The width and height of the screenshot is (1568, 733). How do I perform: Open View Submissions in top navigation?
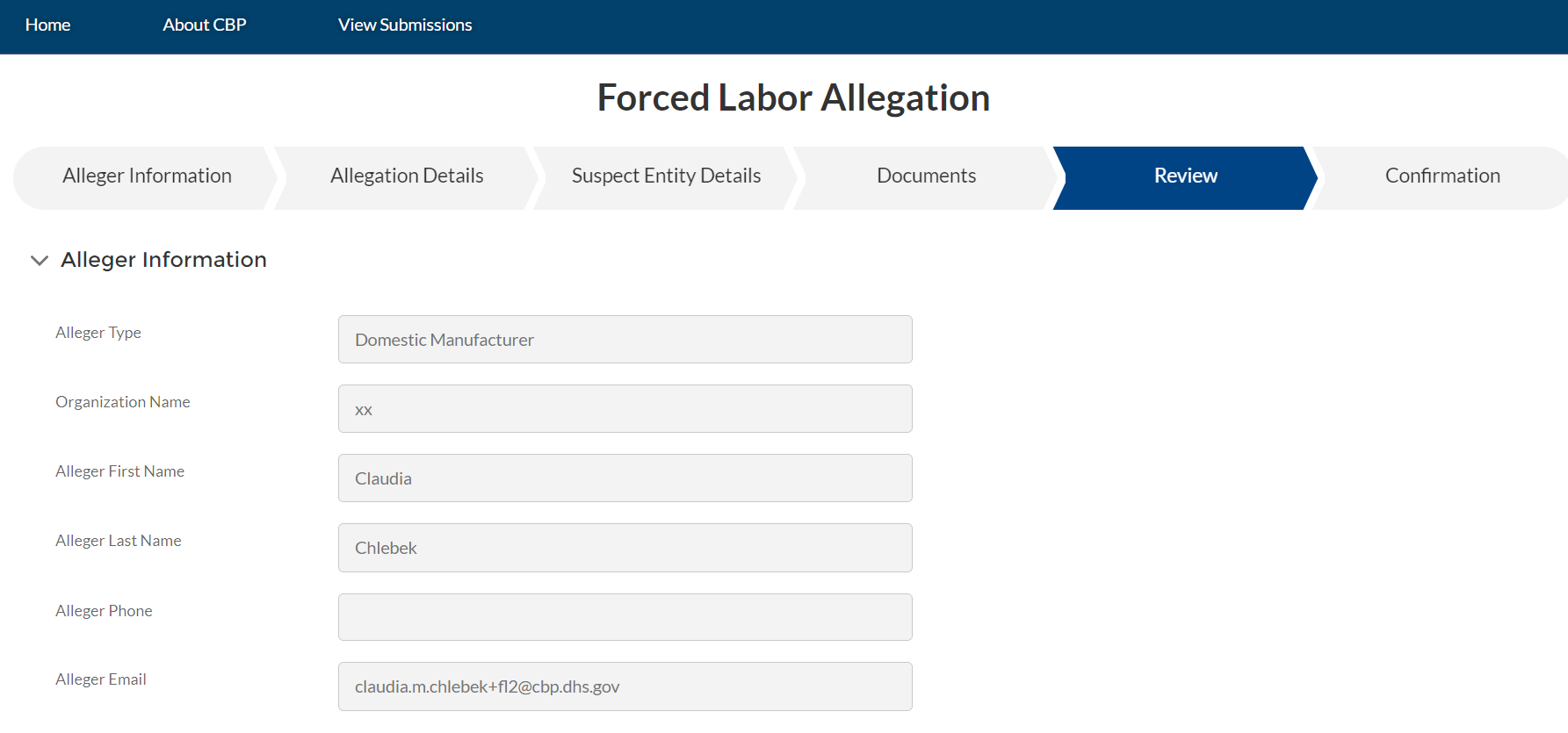coord(405,25)
